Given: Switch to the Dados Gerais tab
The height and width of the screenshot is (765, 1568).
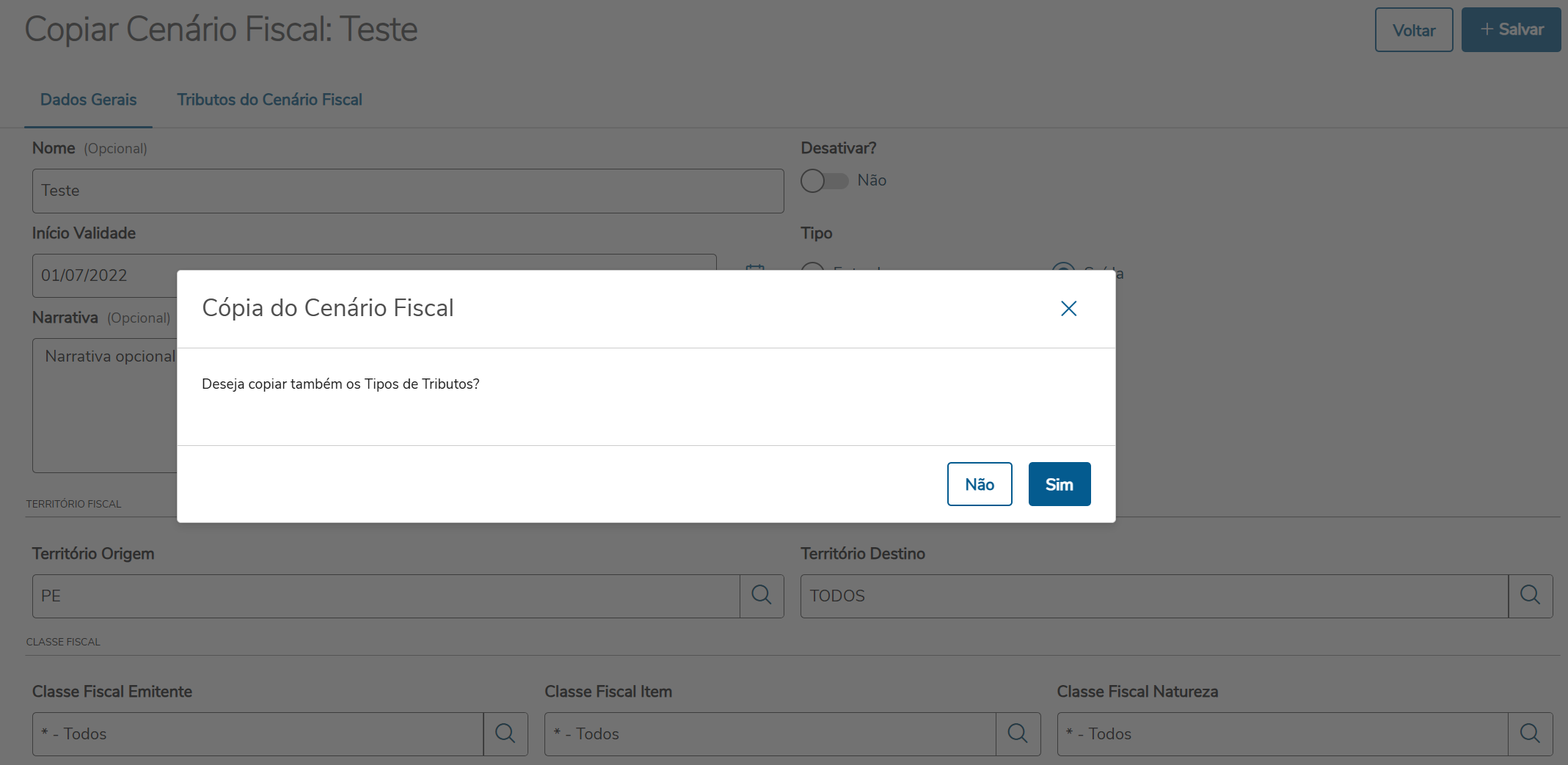Looking at the screenshot, I should pos(88,100).
